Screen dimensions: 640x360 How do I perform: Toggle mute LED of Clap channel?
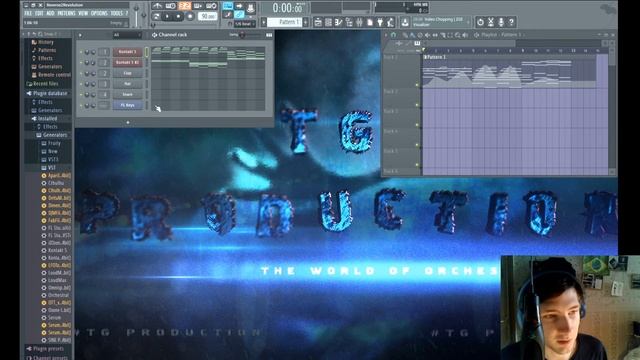pos(81,73)
